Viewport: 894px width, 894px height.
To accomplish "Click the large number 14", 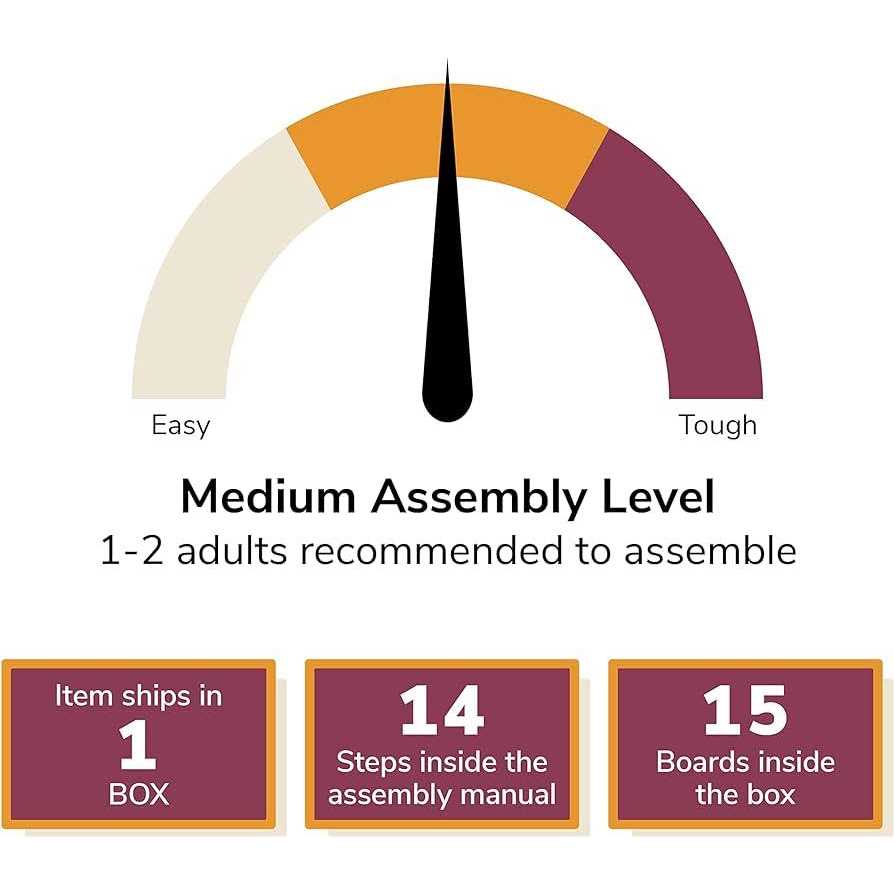I will tap(441, 712).
